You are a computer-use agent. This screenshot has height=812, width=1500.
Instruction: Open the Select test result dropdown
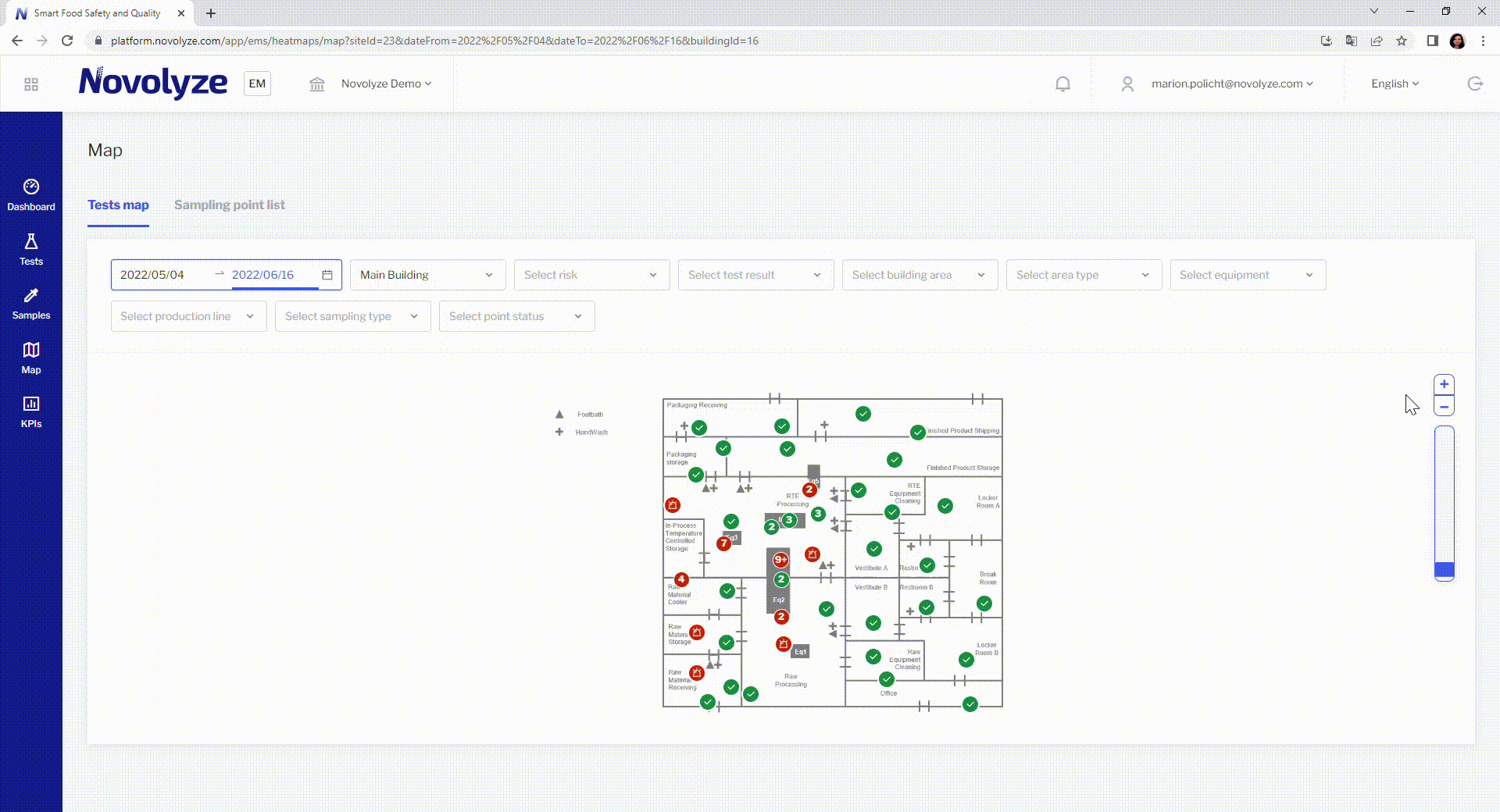pyautogui.click(x=755, y=275)
